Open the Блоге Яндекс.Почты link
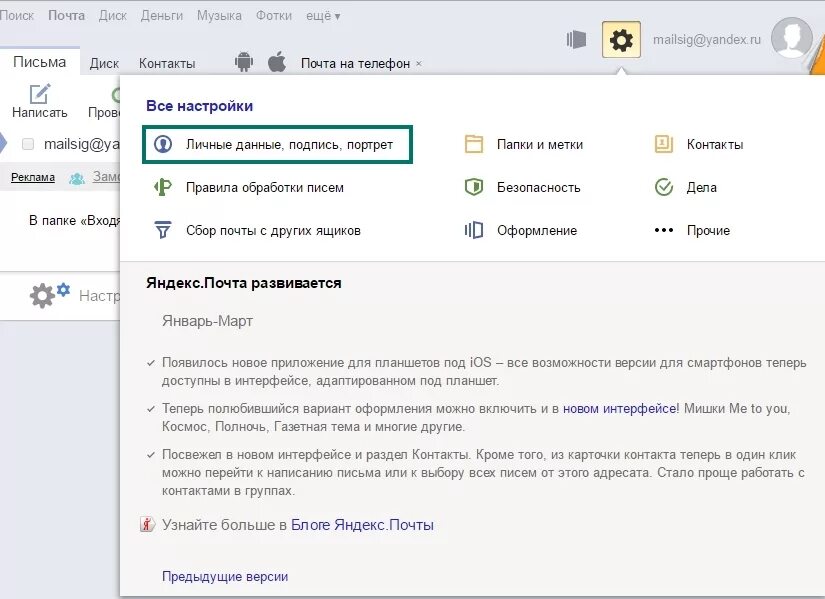825x599 pixels. coord(362,525)
